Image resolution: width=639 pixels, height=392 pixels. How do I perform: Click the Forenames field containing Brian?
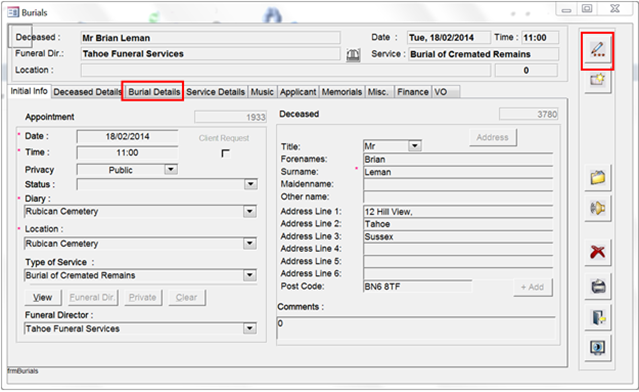pyautogui.click(x=458, y=159)
